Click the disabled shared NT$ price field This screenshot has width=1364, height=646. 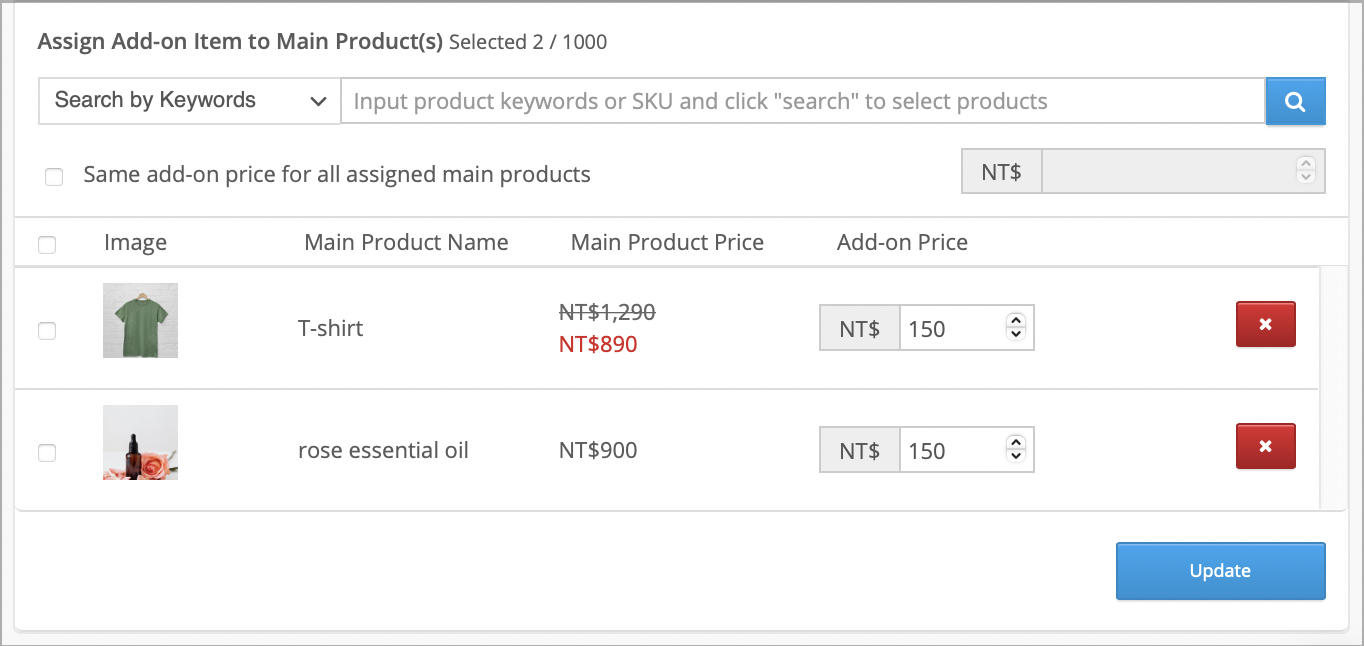[1183, 171]
